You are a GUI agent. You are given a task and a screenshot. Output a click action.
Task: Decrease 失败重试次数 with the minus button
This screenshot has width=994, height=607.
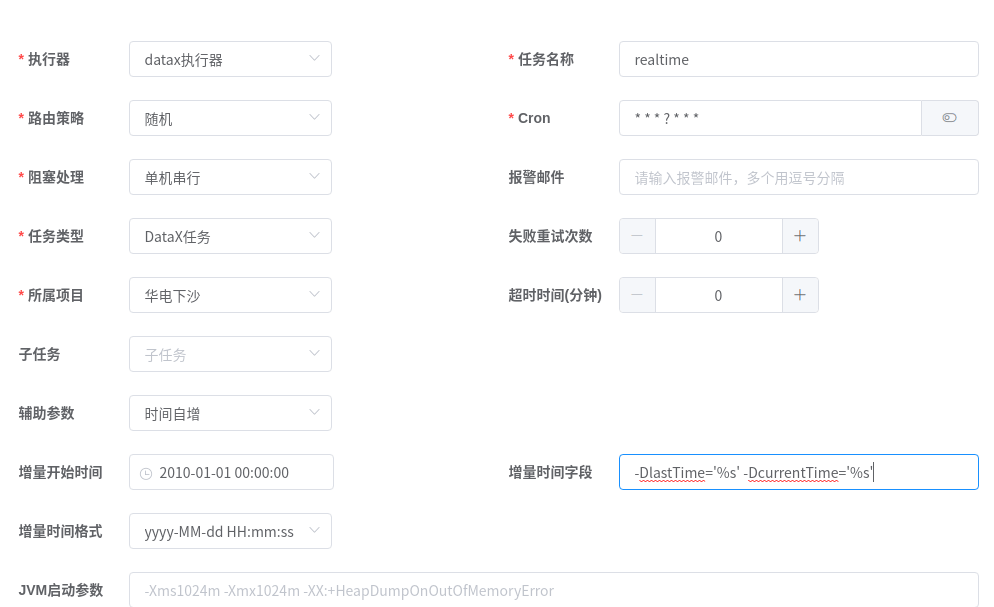[x=638, y=236]
